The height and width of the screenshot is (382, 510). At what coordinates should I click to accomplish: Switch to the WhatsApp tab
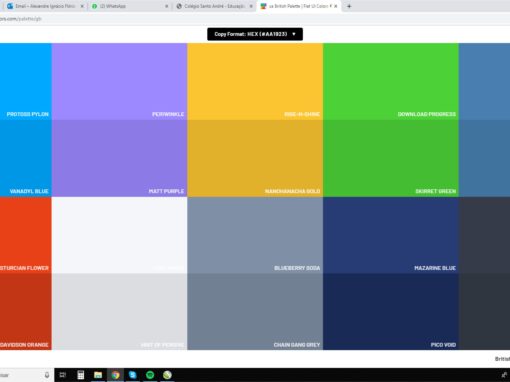[129, 6]
